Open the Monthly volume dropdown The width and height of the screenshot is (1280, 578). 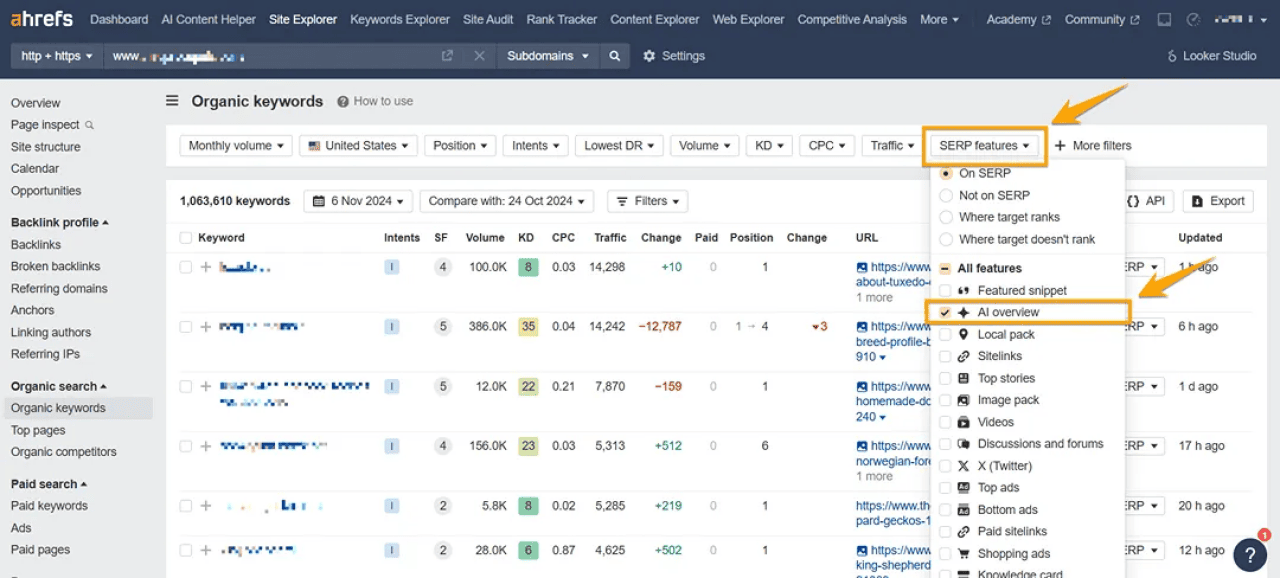click(235, 145)
